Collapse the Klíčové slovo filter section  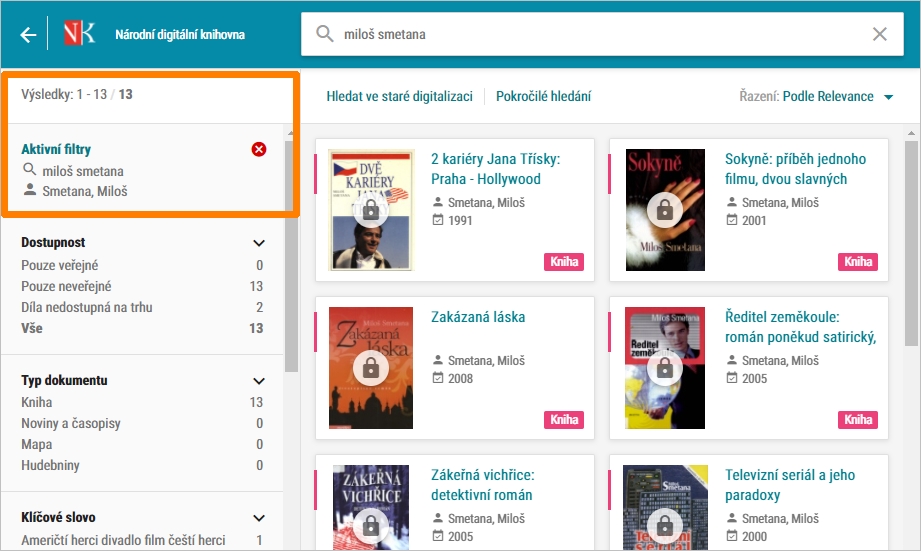point(258,518)
